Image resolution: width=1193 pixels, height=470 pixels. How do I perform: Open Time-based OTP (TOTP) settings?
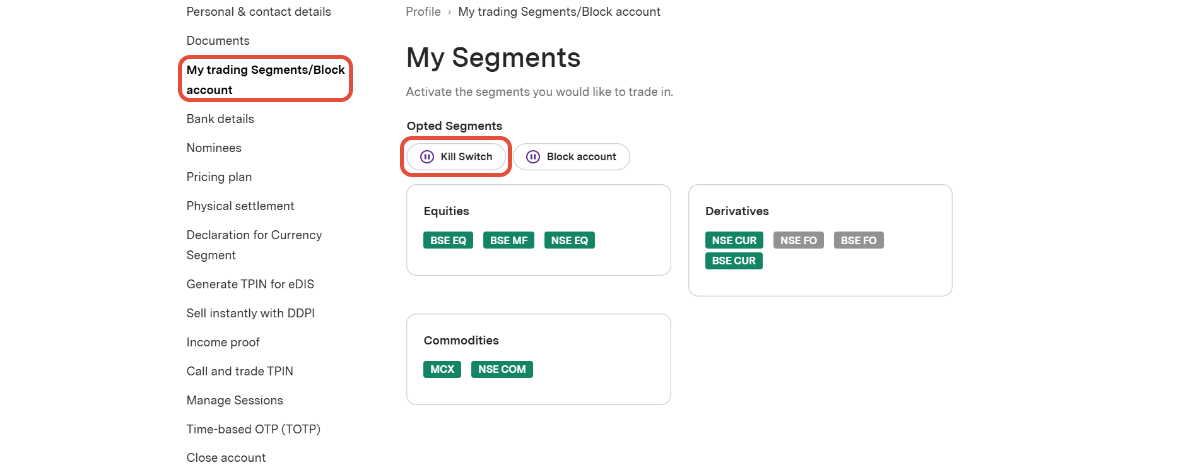click(253, 429)
